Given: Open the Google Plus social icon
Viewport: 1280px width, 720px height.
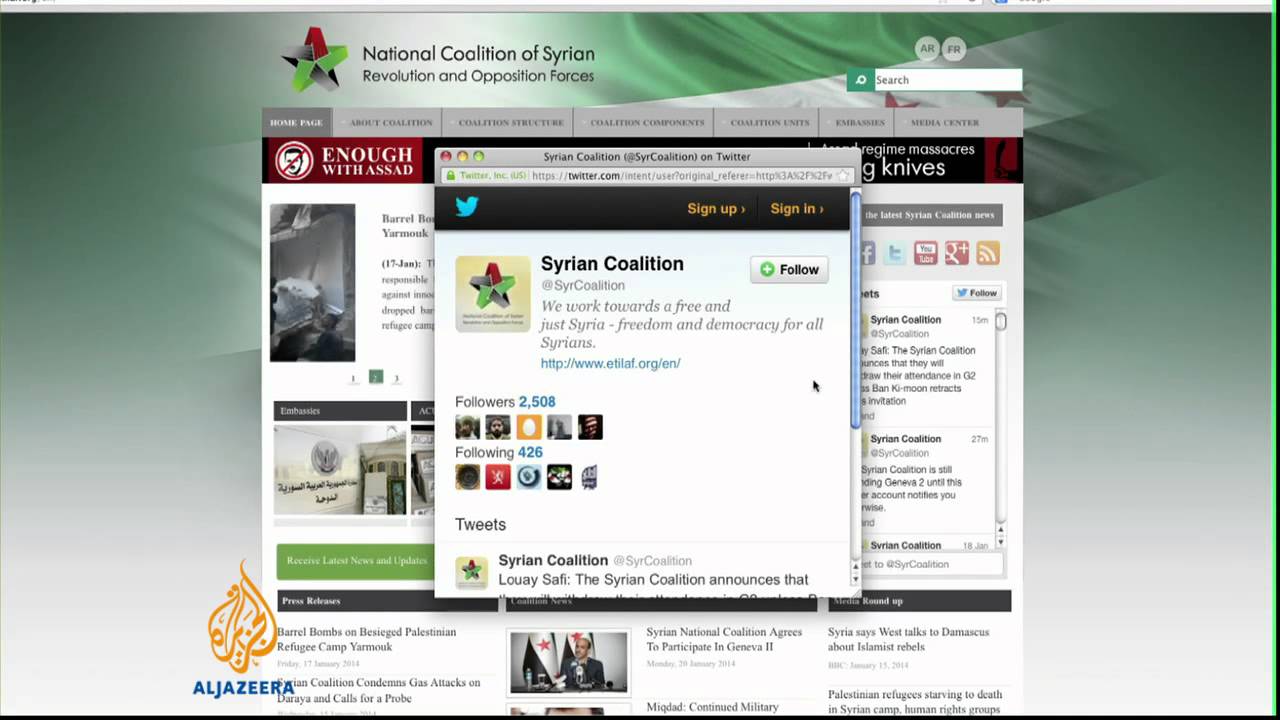Looking at the screenshot, I should pyautogui.click(x=957, y=253).
